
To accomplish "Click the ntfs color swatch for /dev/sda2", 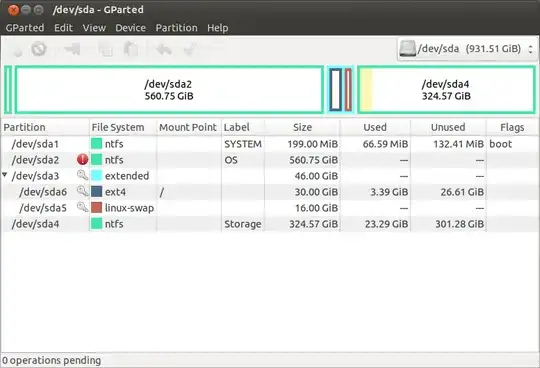I will pyautogui.click(x=96, y=160).
